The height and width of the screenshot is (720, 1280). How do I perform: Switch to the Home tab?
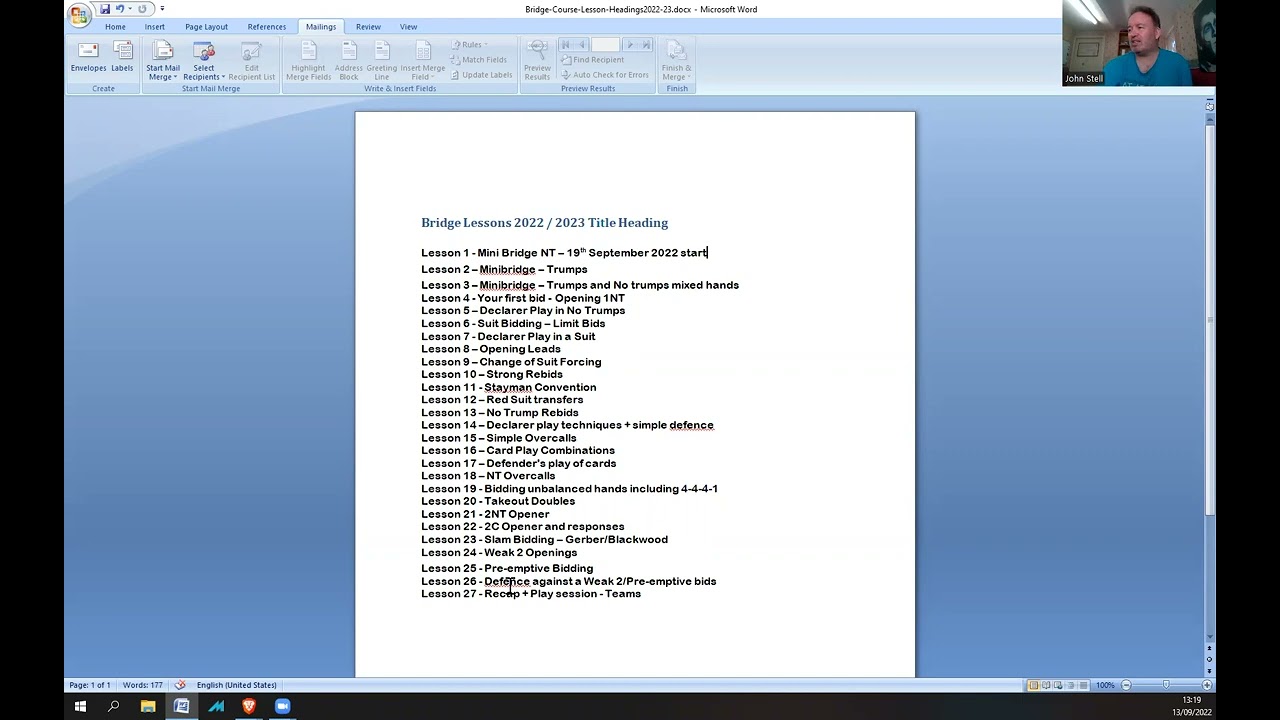click(116, 27)
